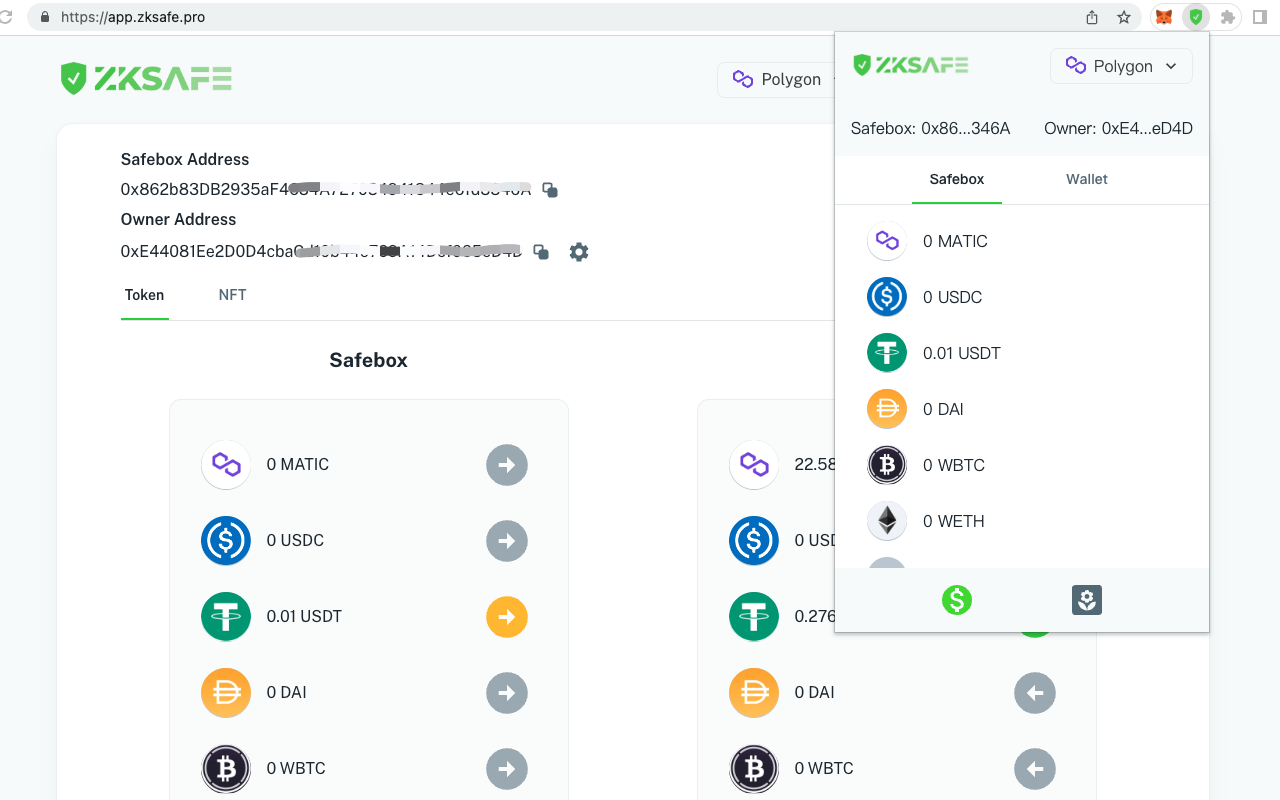This screenshot has height=800, width=1280.
Task: Click the gray NFT flower icon in popup footer
Action: click(x=1087, y=600)
